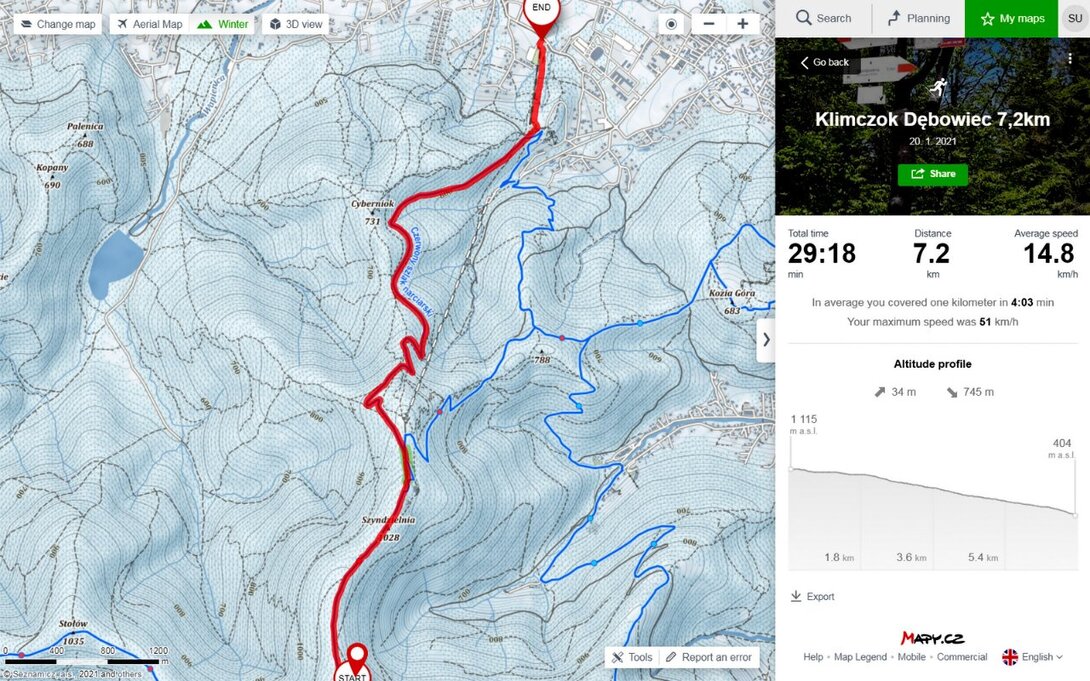The image size is (1090, 681).
Task: Switch to Aerial Map layer
Action: (x=149, y=24)
